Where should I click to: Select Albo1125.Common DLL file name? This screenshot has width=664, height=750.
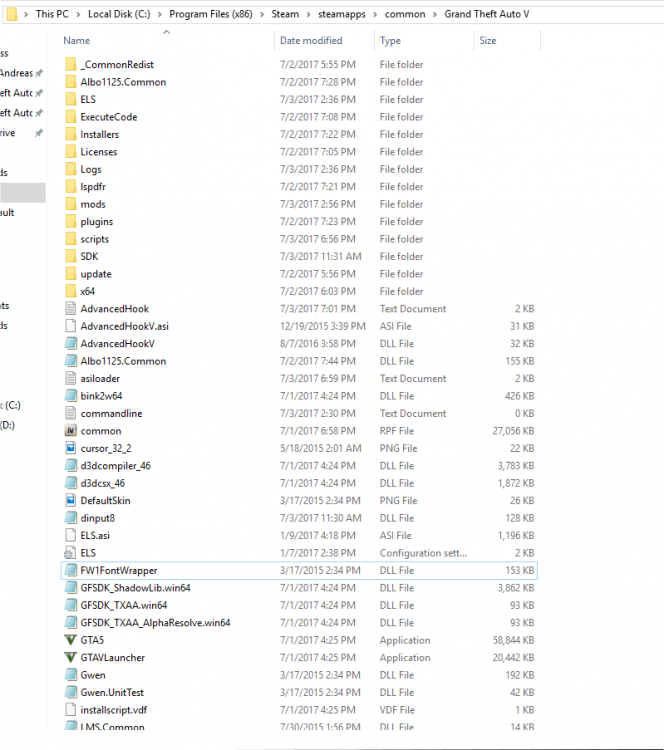(123, 361)
